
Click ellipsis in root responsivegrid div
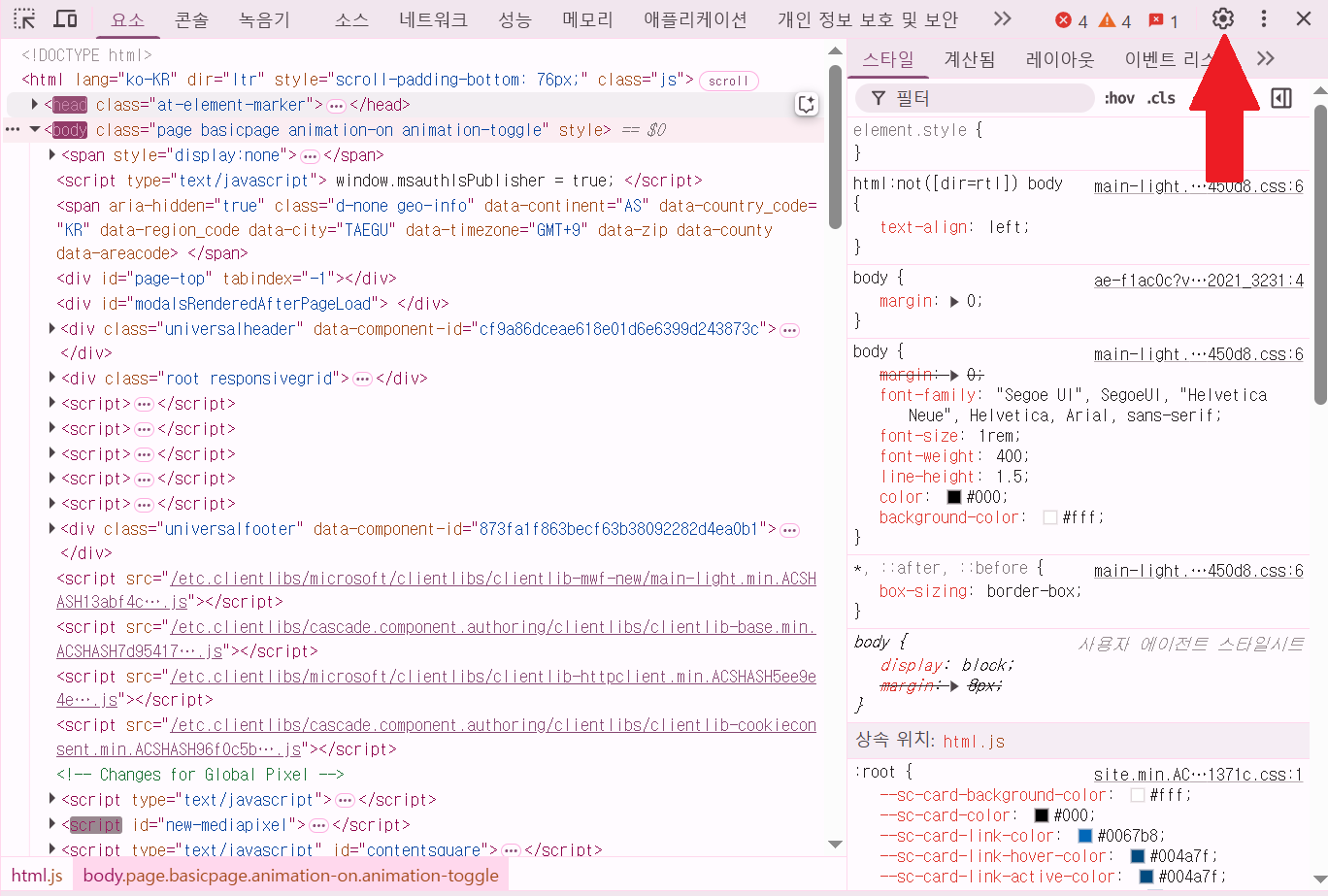(362, 380)
